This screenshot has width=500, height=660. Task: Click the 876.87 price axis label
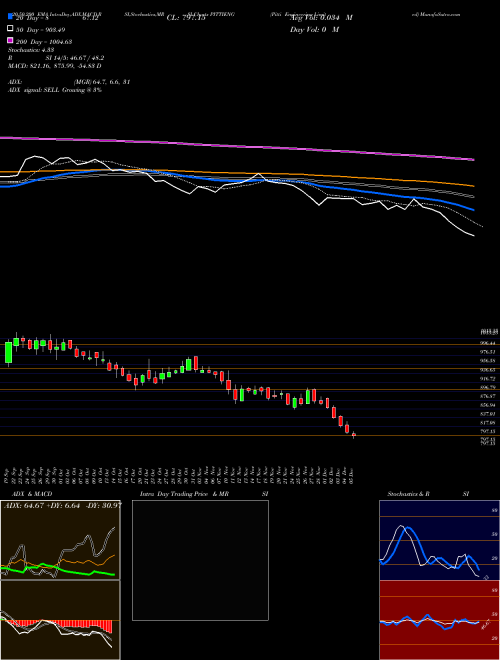click(487, 396)
